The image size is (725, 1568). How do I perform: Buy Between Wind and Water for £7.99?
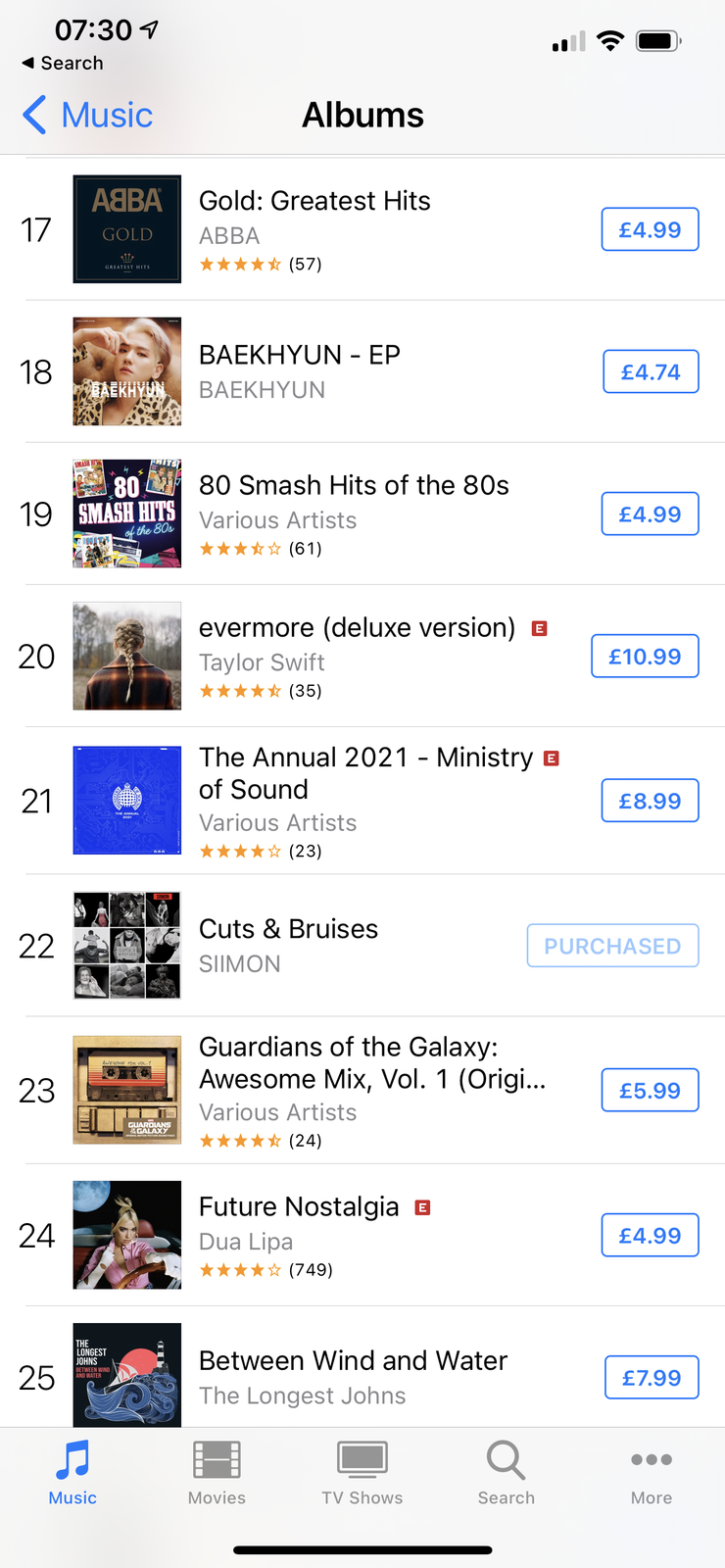pyautogui.click(x=652, y=1378)
